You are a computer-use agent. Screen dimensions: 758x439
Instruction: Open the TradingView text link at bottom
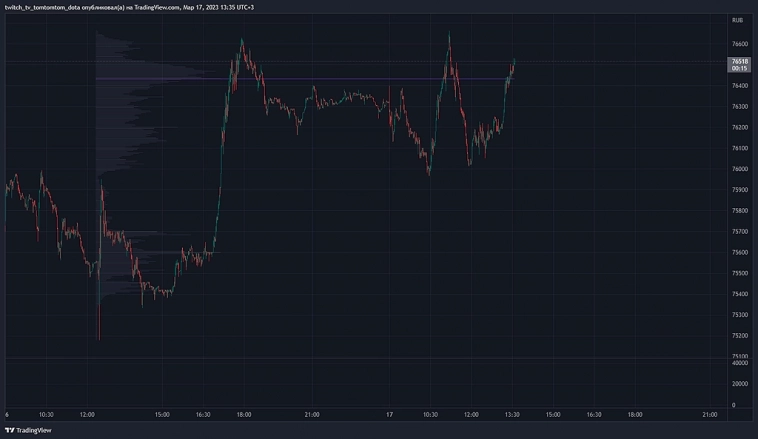point(35,431)
